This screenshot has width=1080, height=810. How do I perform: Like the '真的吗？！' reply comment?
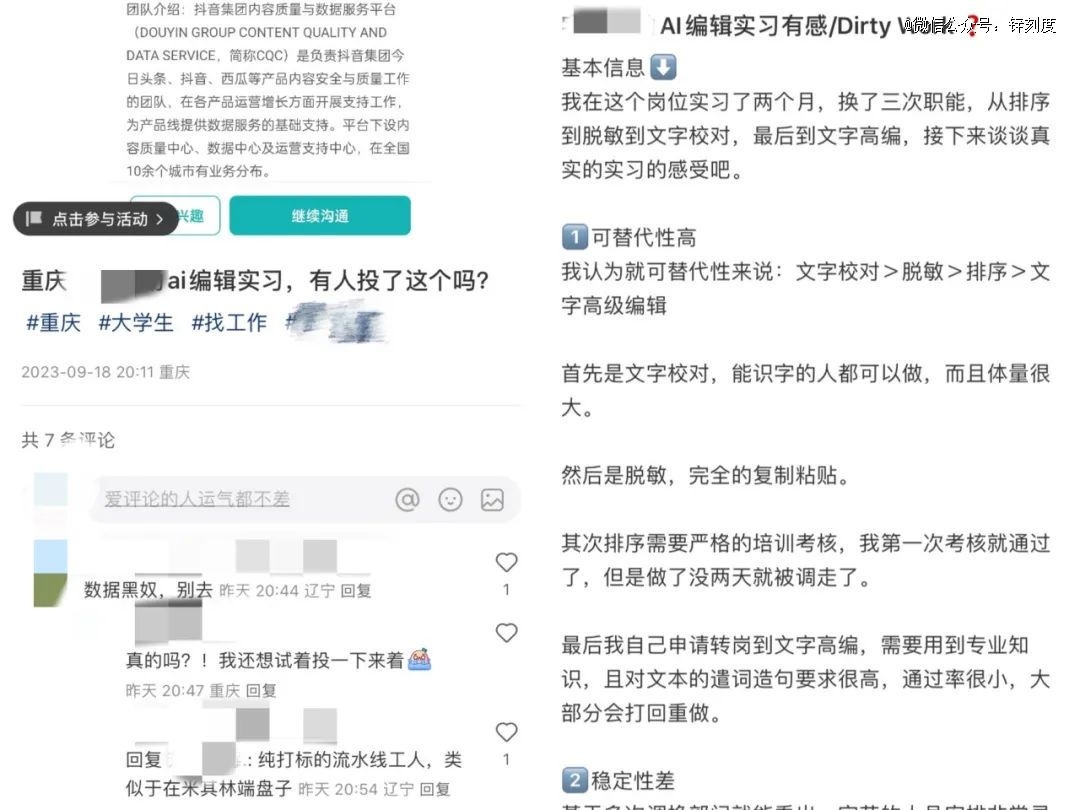pyautogui.click(x=506, y=632)
